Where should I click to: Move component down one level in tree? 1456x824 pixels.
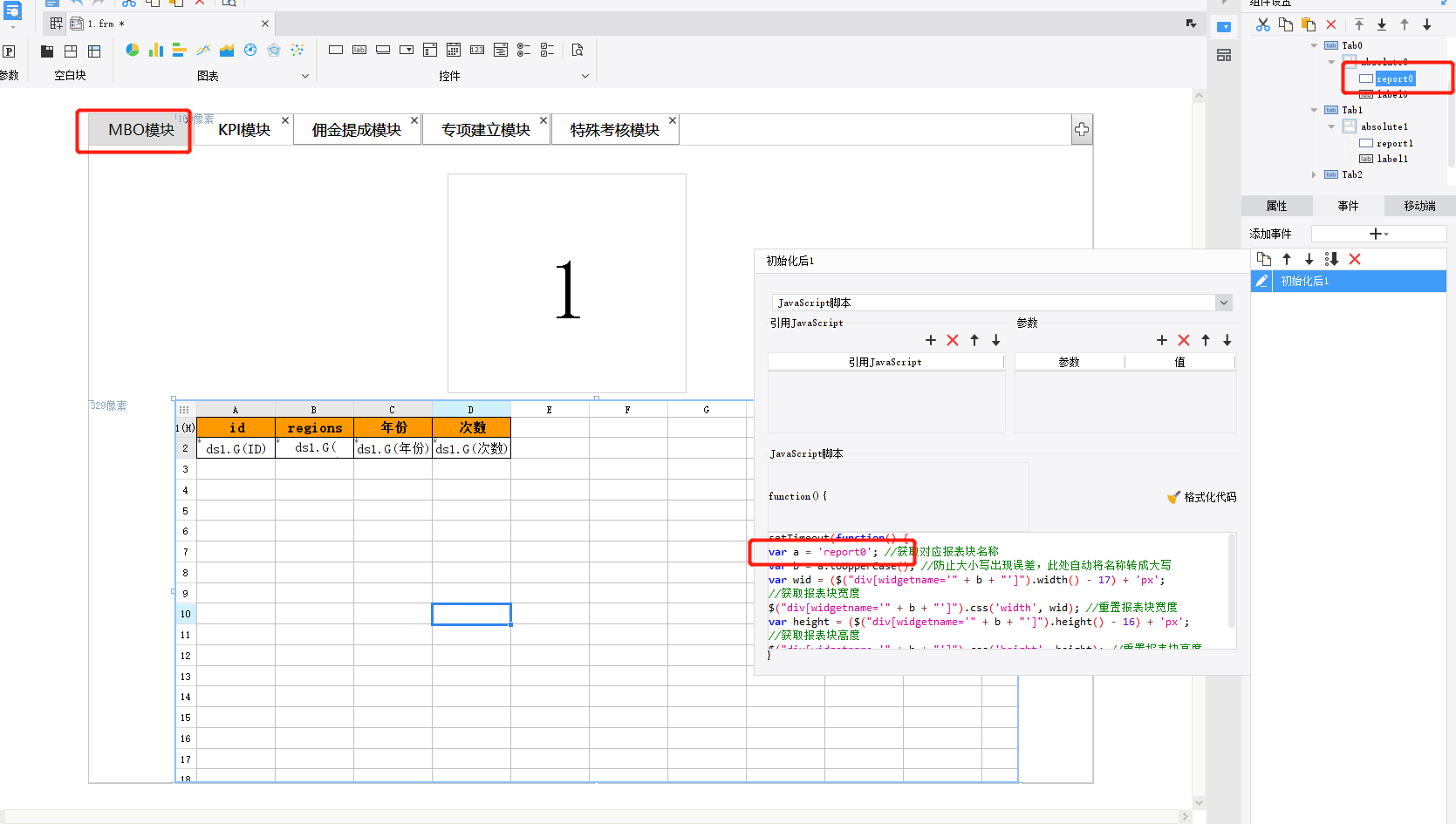tap(1427, 24)
